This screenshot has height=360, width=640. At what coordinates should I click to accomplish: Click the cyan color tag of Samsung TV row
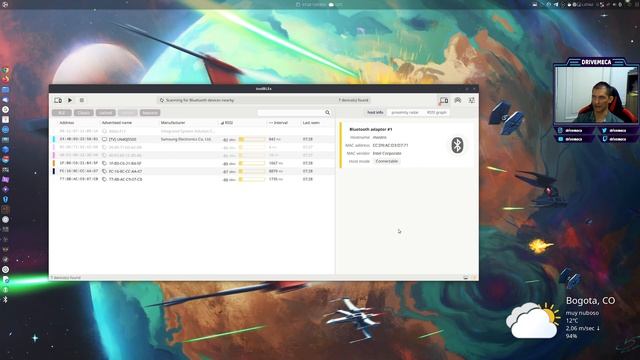53,139
